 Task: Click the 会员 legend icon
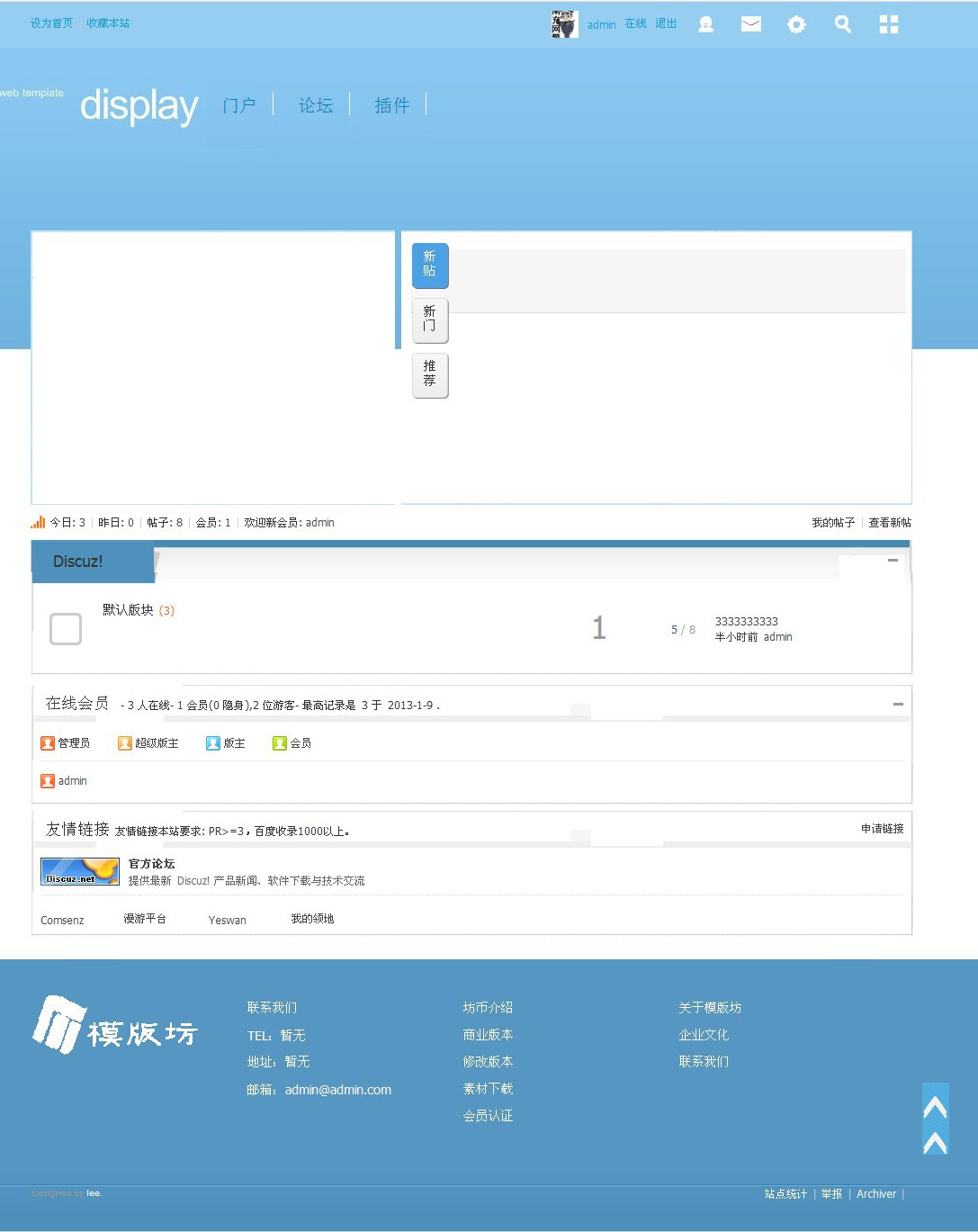pyautogui.click(x=280, y=743)
